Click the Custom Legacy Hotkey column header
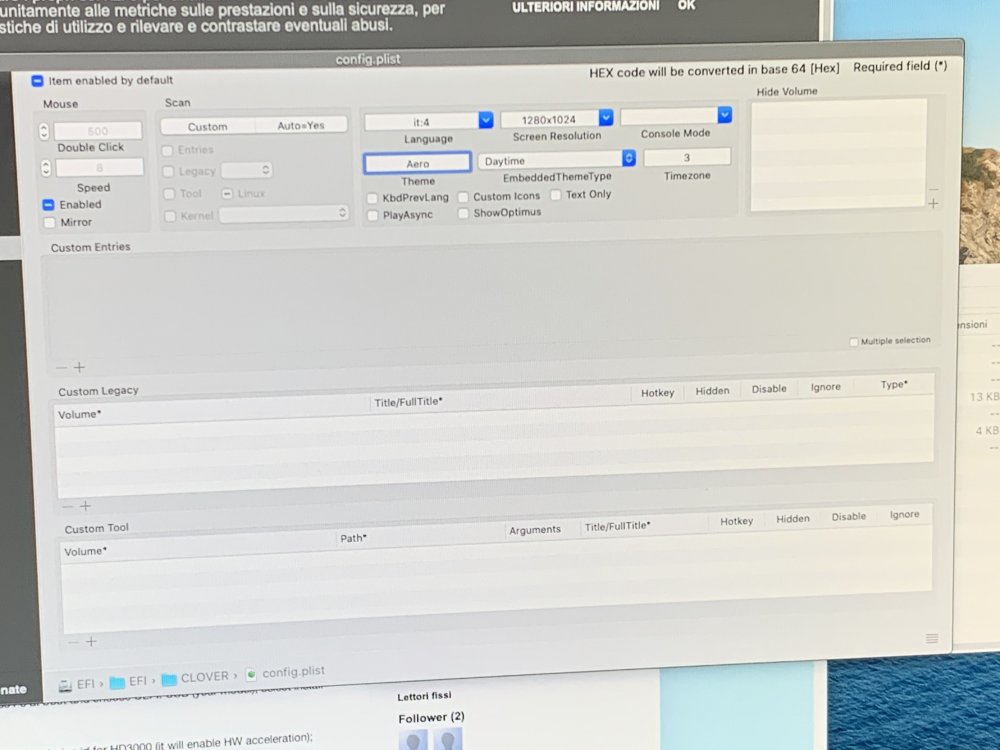The image size is (1000, 750). click(x=658, y=393)
